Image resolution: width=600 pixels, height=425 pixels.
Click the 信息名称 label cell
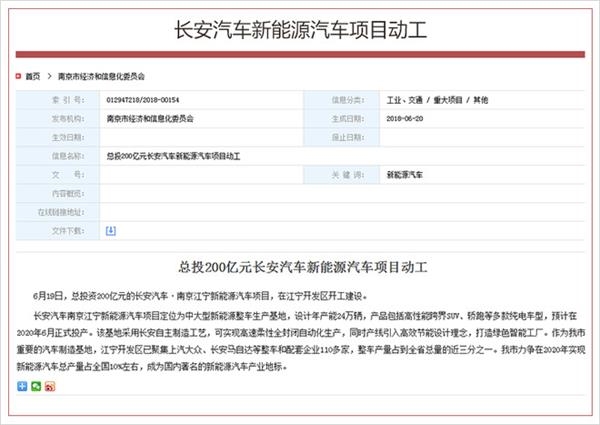58,156
